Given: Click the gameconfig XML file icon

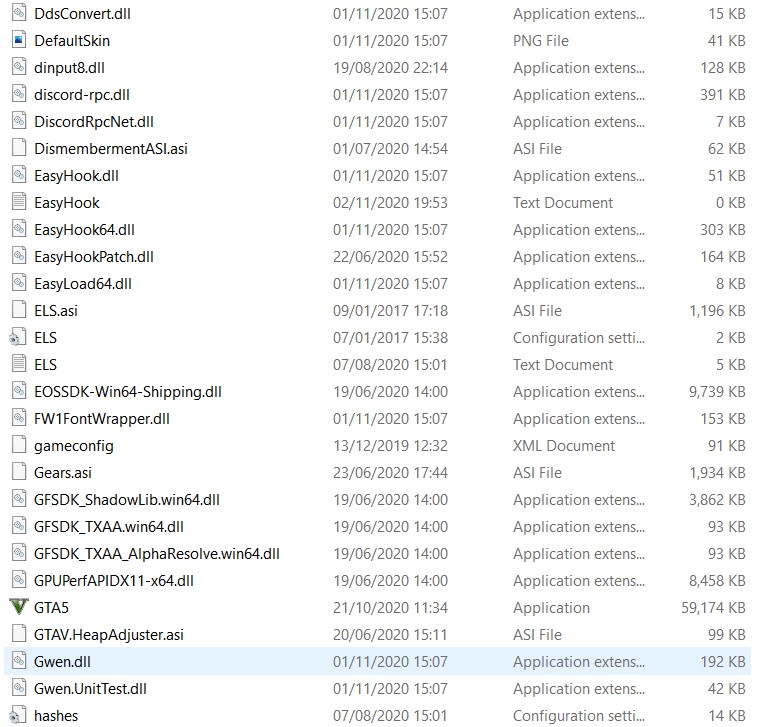Looking at the screenshot, I should click(x=19, y=445).
